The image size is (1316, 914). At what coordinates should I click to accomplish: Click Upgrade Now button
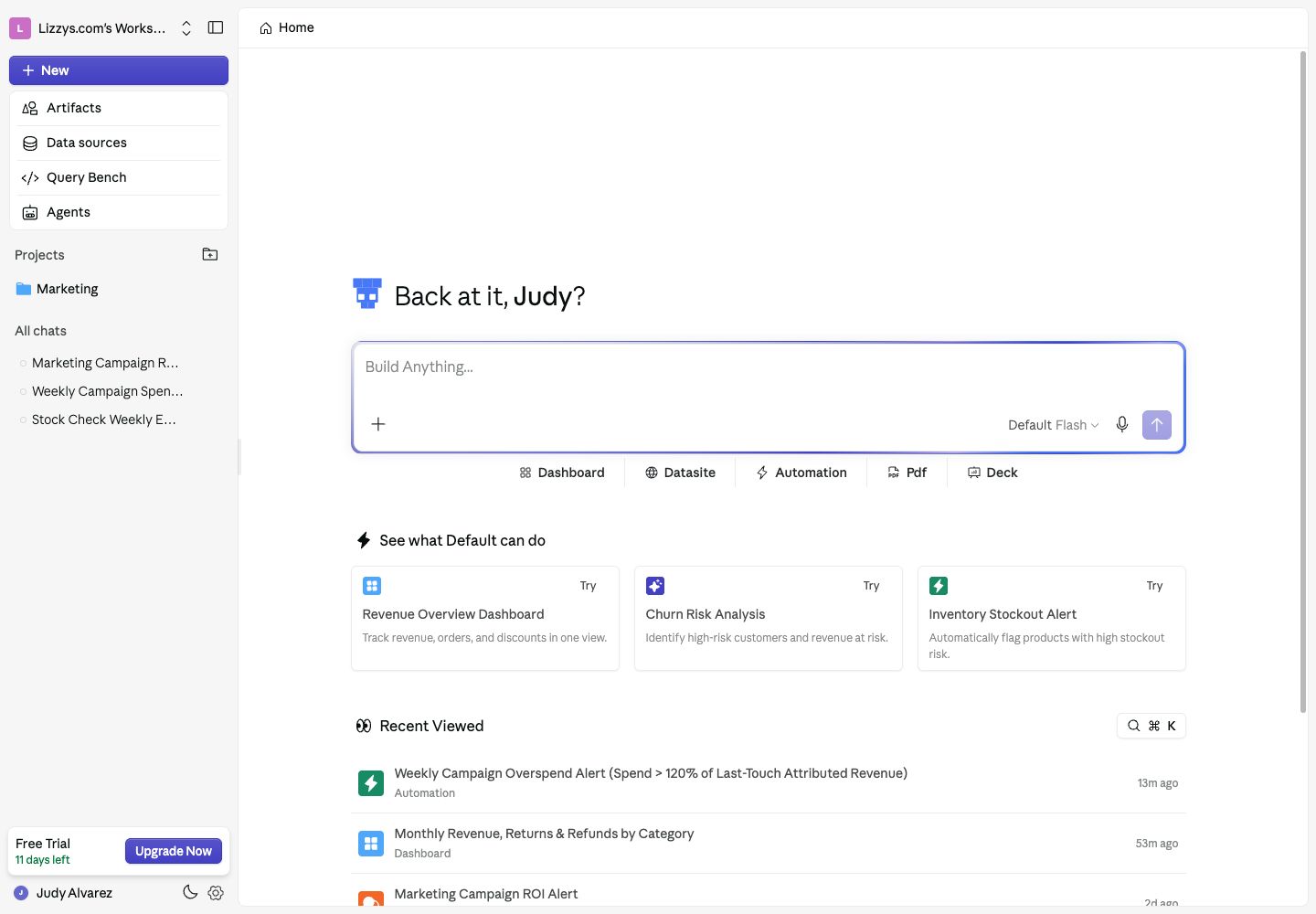(174, 851)
